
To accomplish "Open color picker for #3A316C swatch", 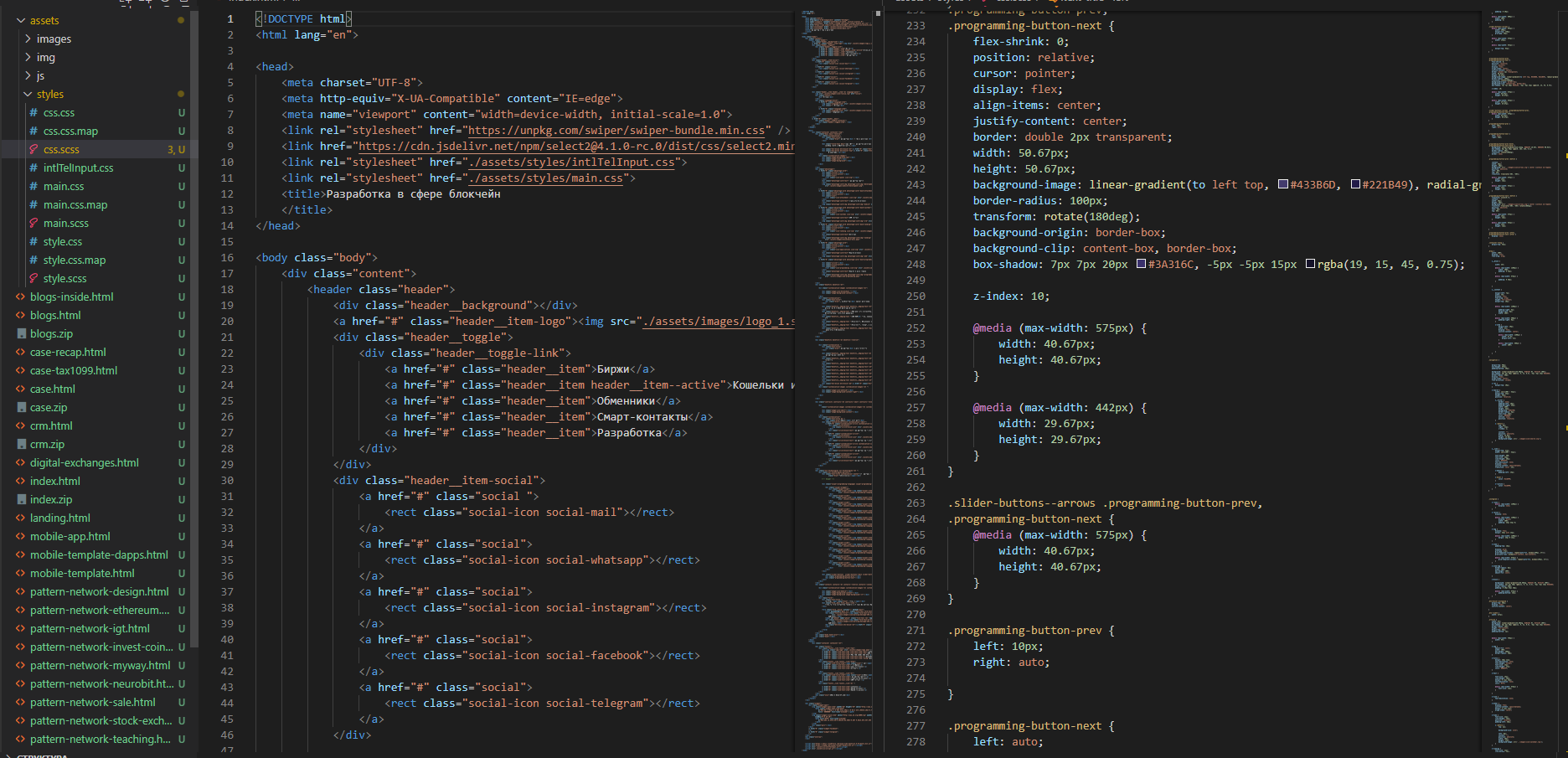I will click(1141, 264).
